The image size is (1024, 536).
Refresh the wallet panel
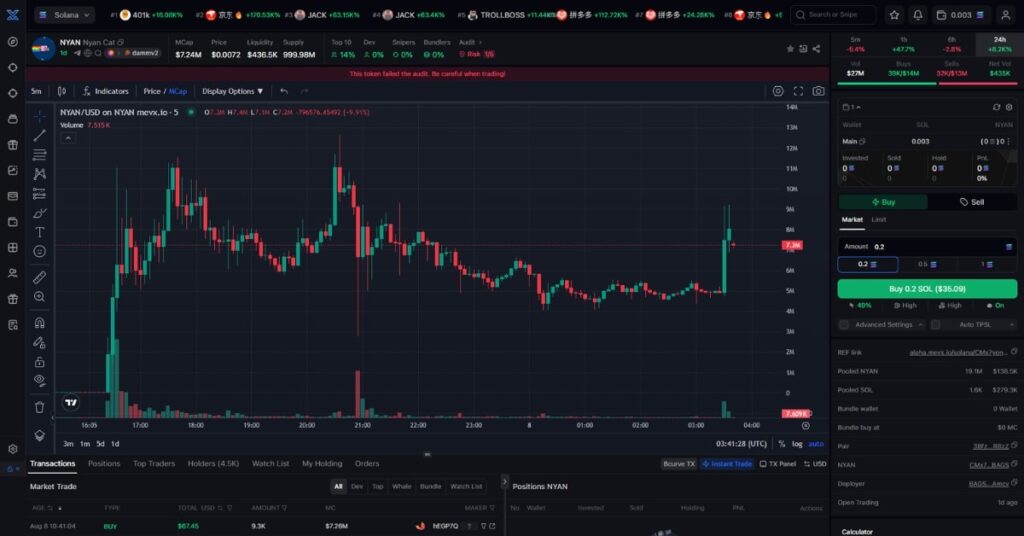[996, 107]
